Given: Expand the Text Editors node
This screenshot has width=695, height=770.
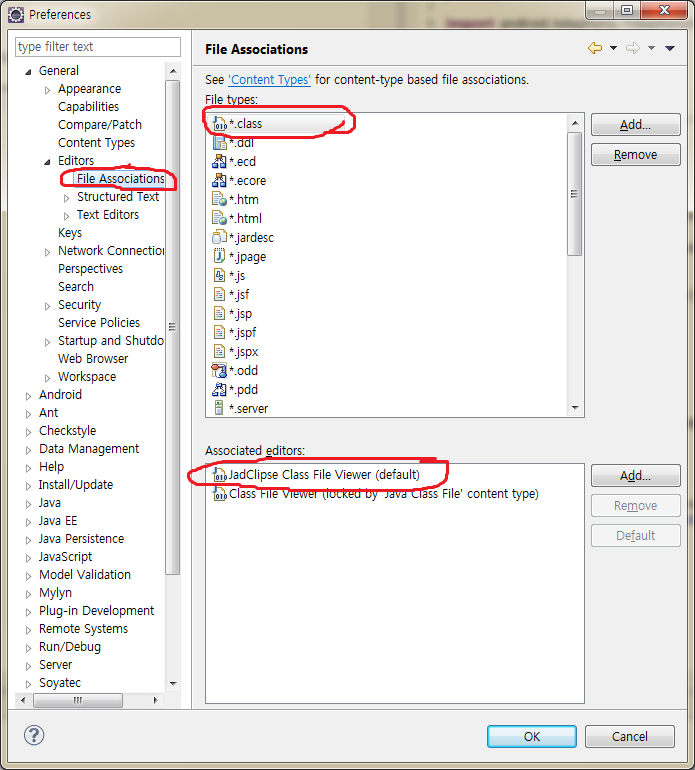Looking at the screenshot, I should 66,216.
